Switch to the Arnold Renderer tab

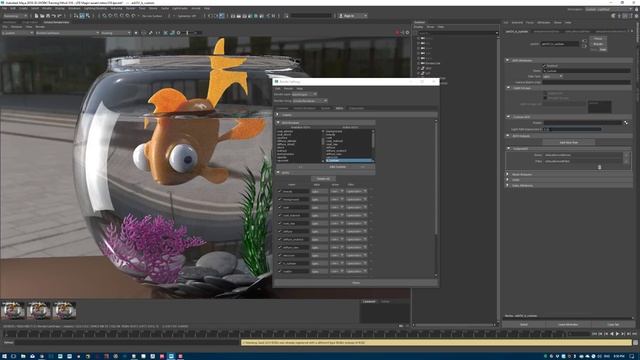coord(304,108)
